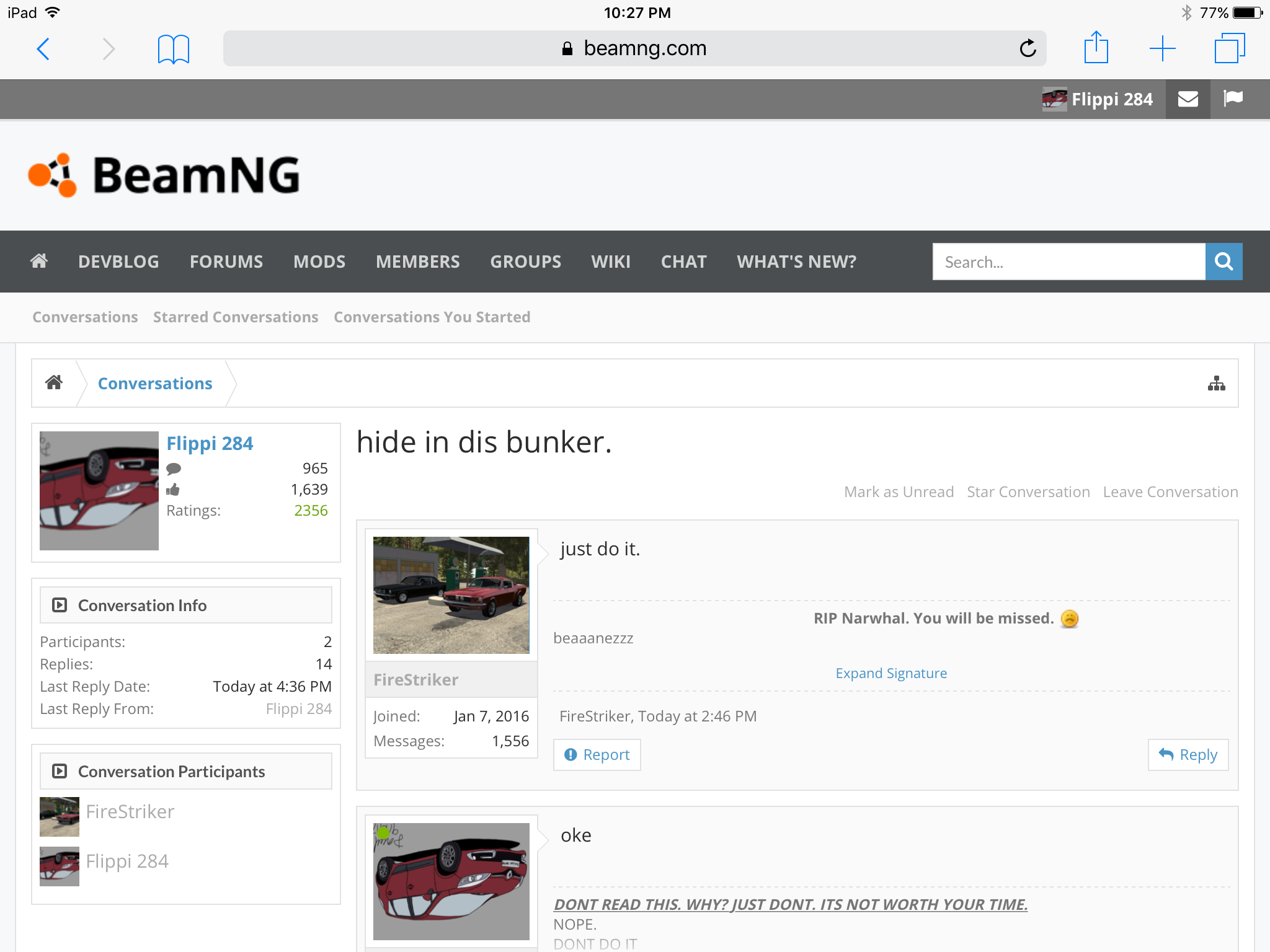
Task: Click Leave Conversation
Action: point(1170,491)
